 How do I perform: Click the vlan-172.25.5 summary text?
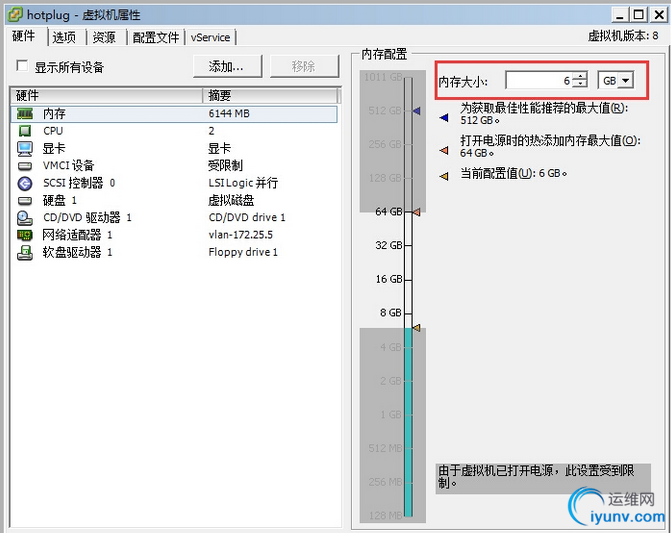coord(240,235)
